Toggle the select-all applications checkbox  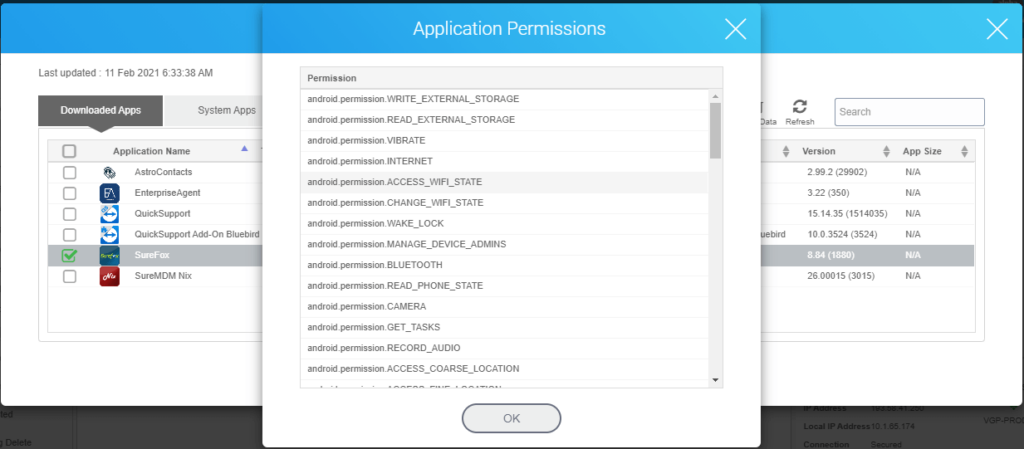(x=69, y=151)
